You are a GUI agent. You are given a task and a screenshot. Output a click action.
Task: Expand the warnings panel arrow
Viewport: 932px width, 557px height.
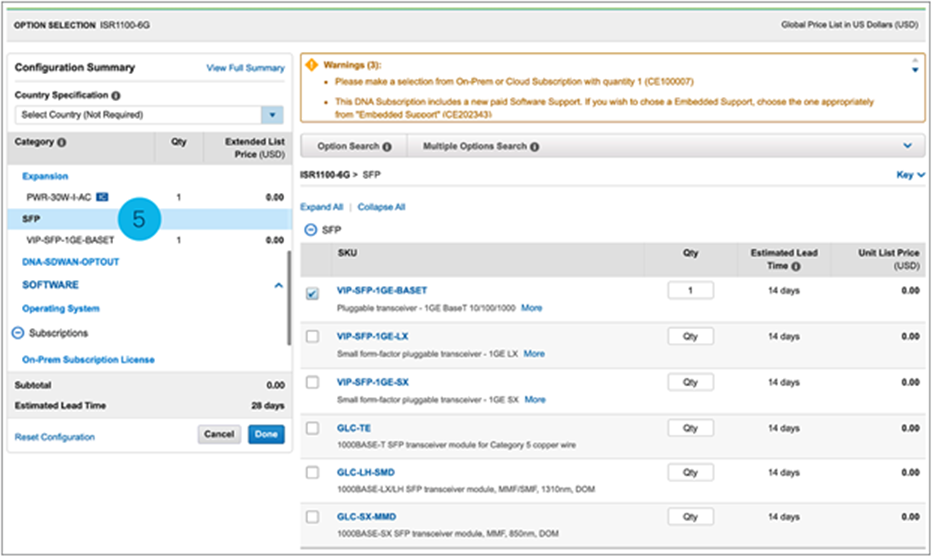(915, 70)
